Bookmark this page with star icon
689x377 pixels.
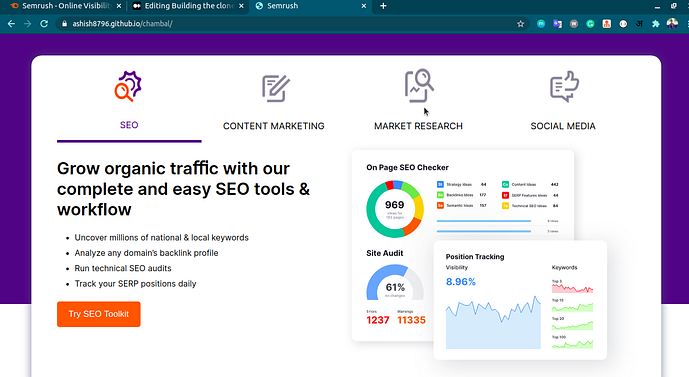coord(521,24)
